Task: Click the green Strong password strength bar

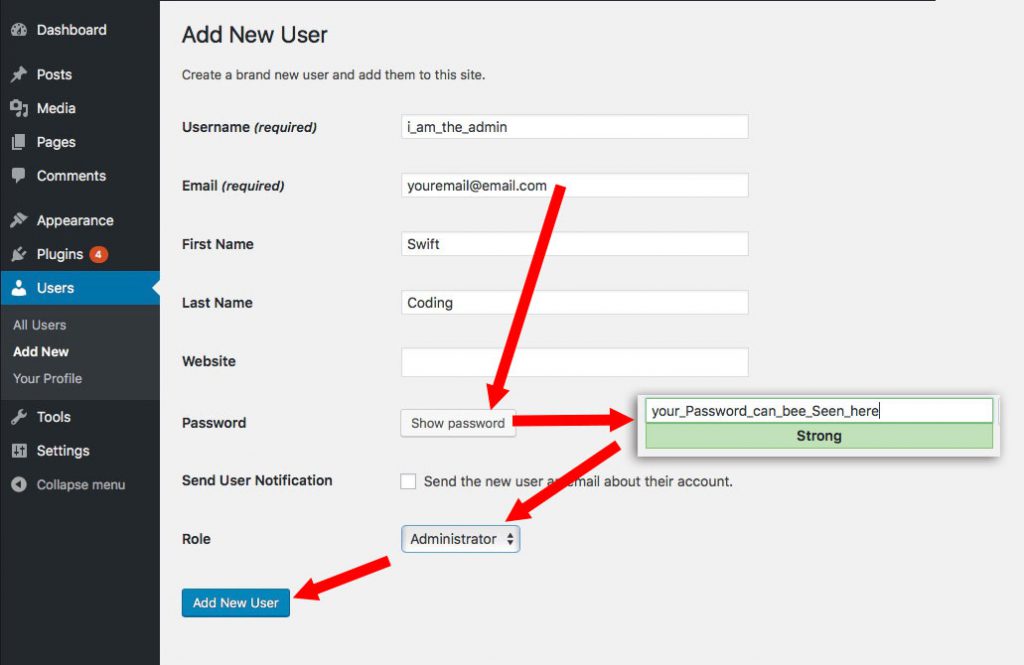Action: click(x=819, y=436)
